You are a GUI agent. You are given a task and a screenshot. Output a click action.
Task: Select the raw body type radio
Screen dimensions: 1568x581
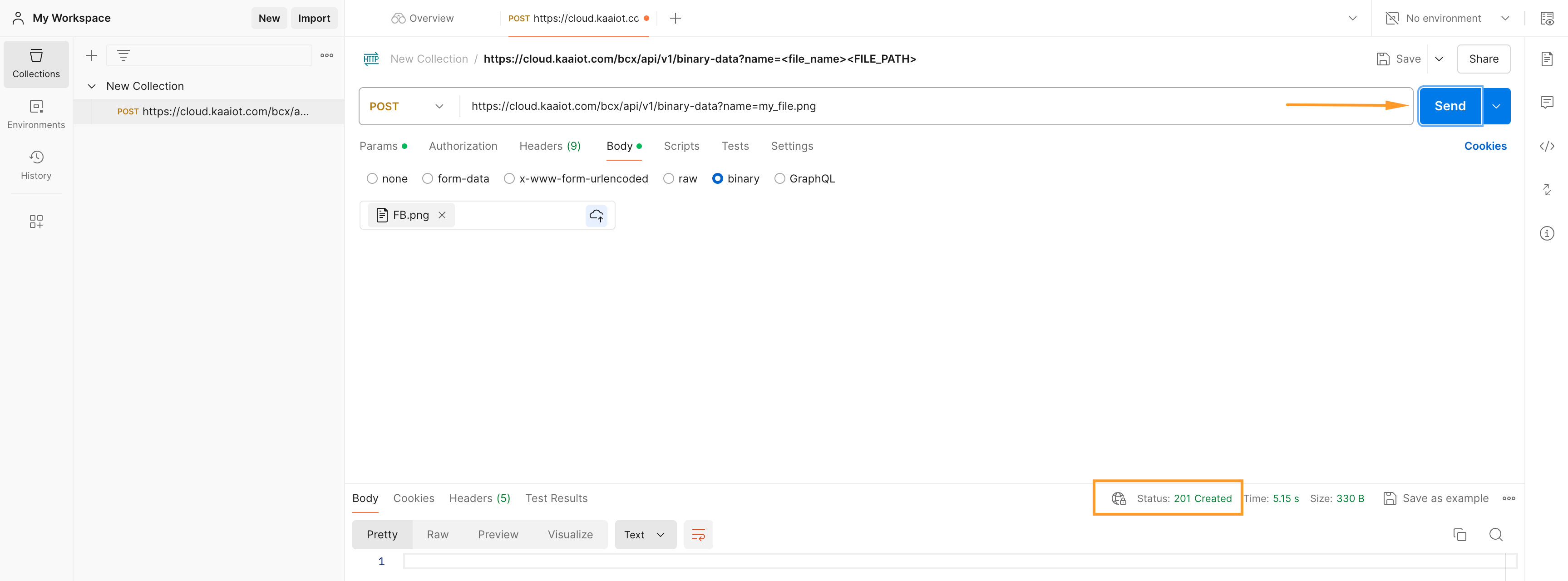[x=668, y=179]
